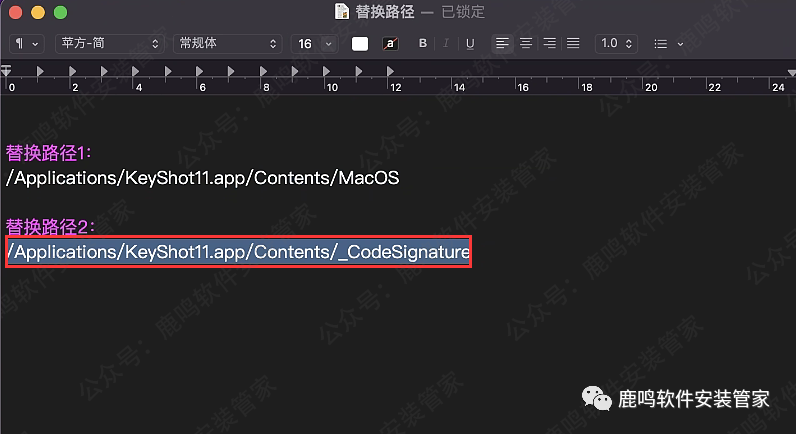This screenshot has width=796, height=434.
Task: Toggle underline formatting
Action: [x=470, y=44]
